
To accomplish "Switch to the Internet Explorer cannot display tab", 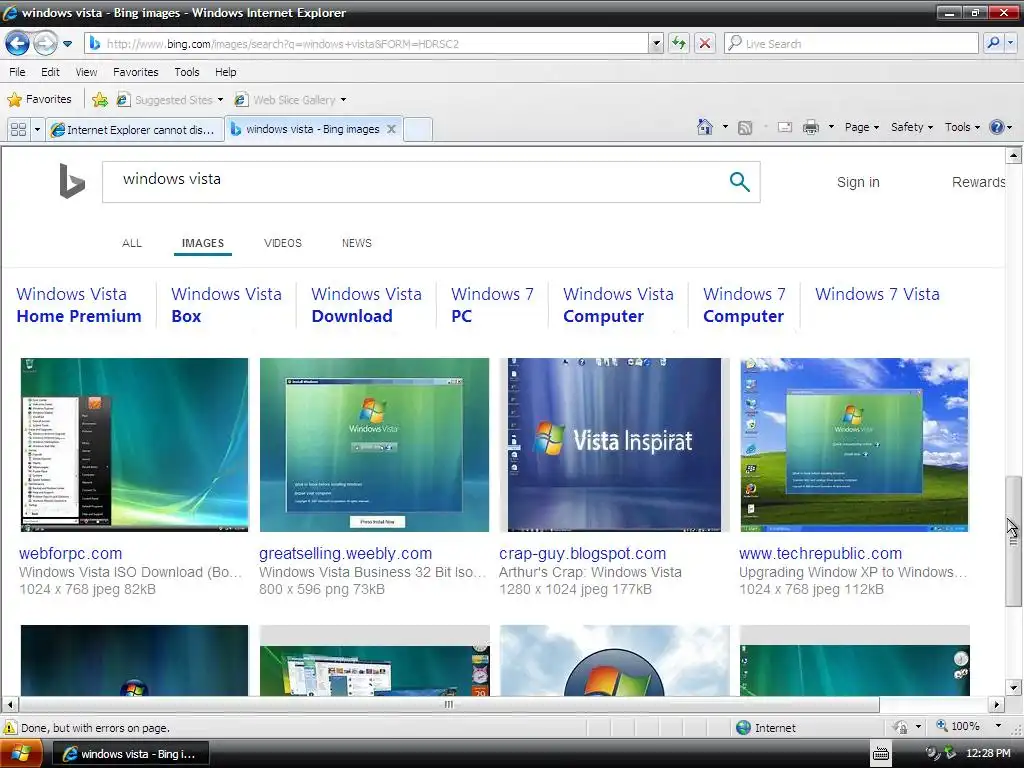I will click(135, 129).
